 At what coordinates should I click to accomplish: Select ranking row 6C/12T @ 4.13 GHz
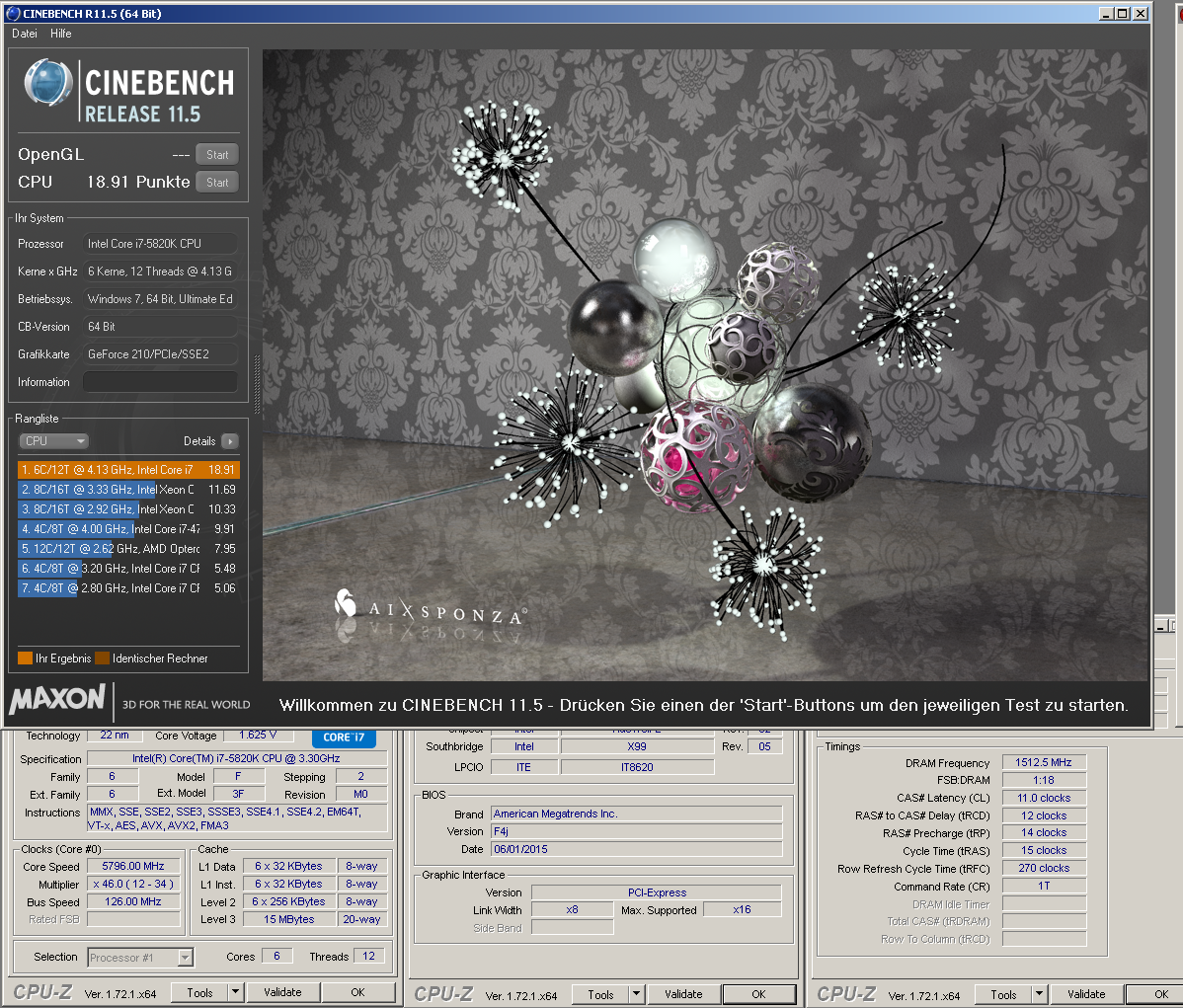(128, 469)
